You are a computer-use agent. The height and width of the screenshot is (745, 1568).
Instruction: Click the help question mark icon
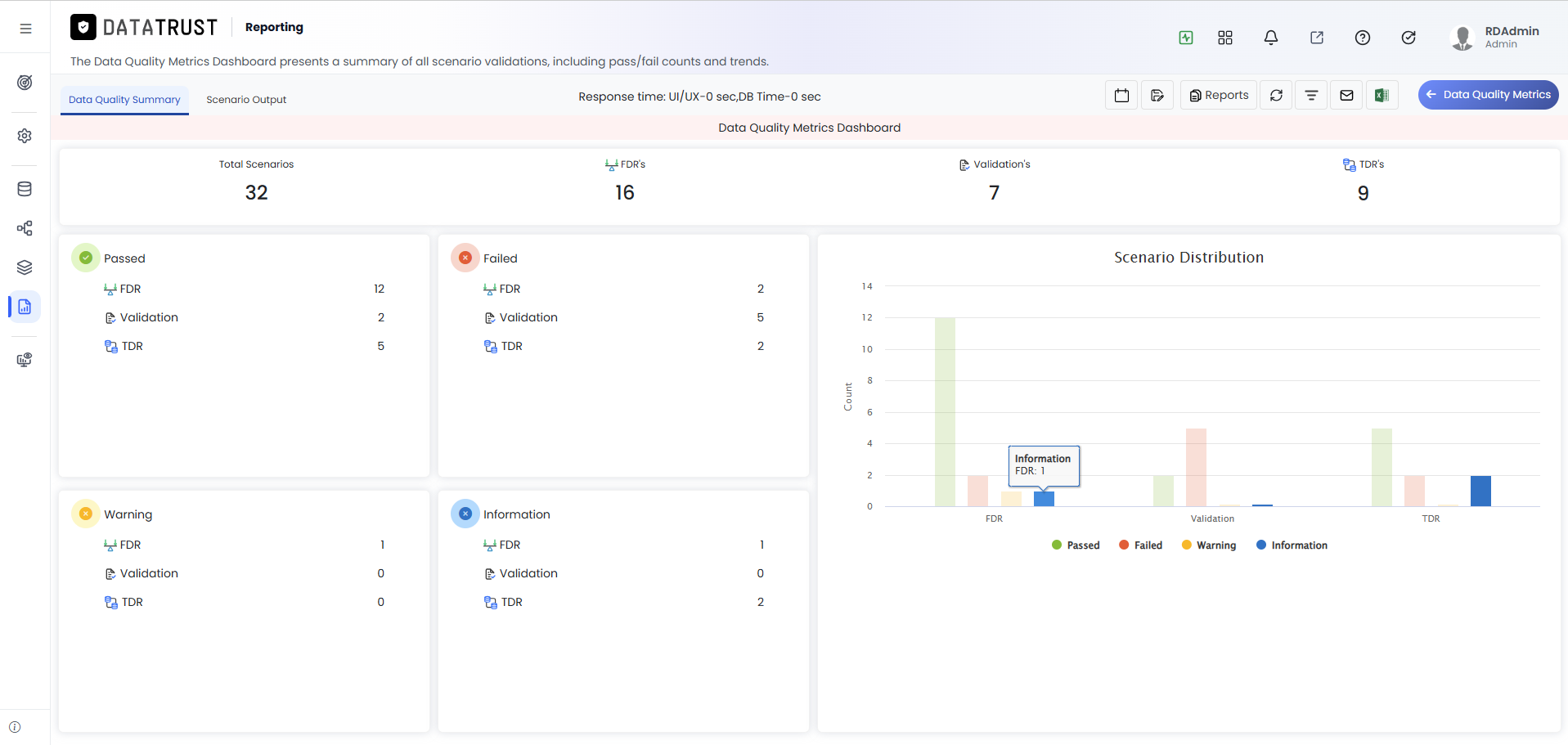point(1363,38)
